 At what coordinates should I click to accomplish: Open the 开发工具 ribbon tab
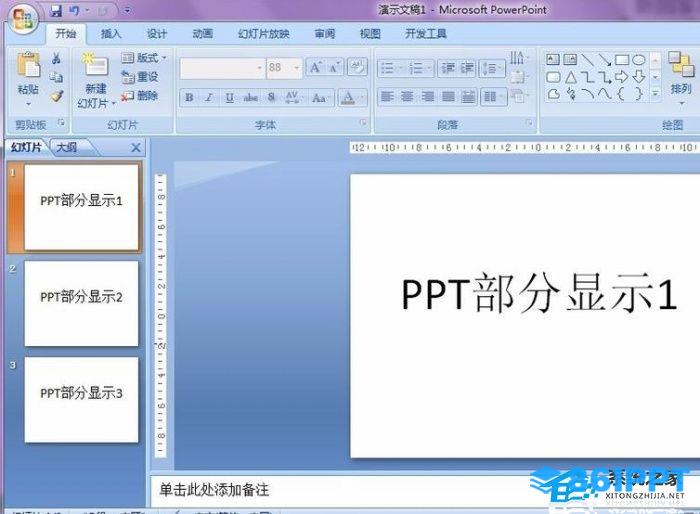point(425,33)
